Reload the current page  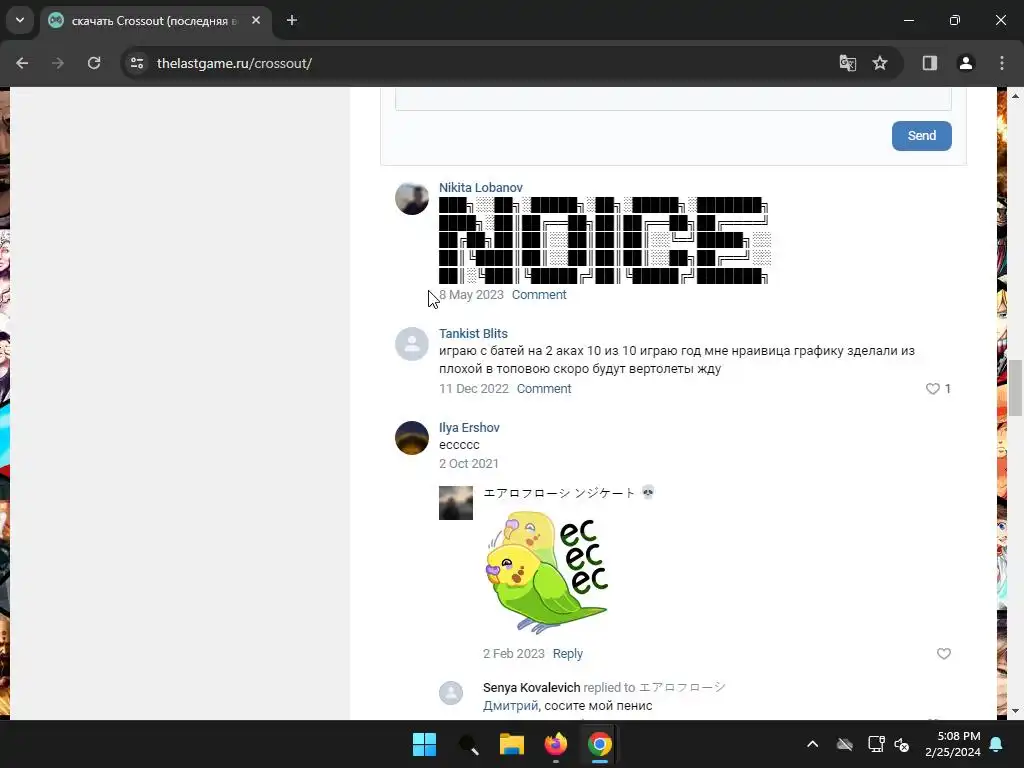coord(94,63)
